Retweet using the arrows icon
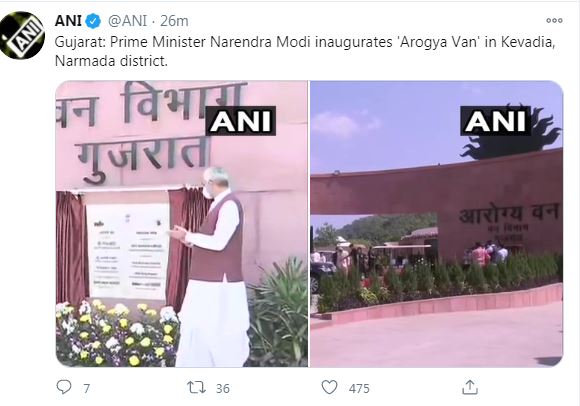The height and width of the screenshot is (406, 580). click(x=196, y=388)
